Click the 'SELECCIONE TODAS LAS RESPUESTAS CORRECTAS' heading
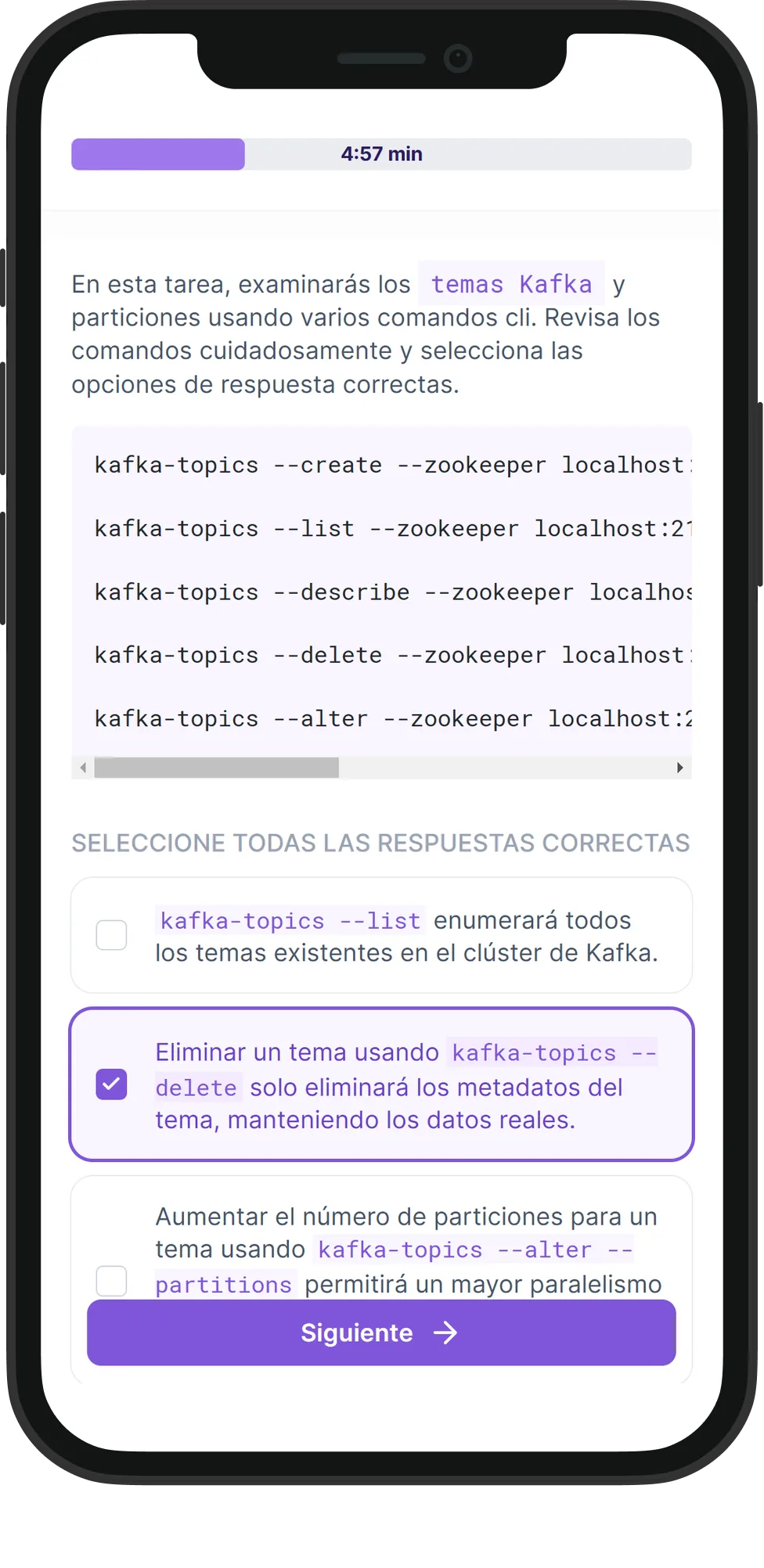Viewport: 764px width, 1568px height. (x=380, y=843)
